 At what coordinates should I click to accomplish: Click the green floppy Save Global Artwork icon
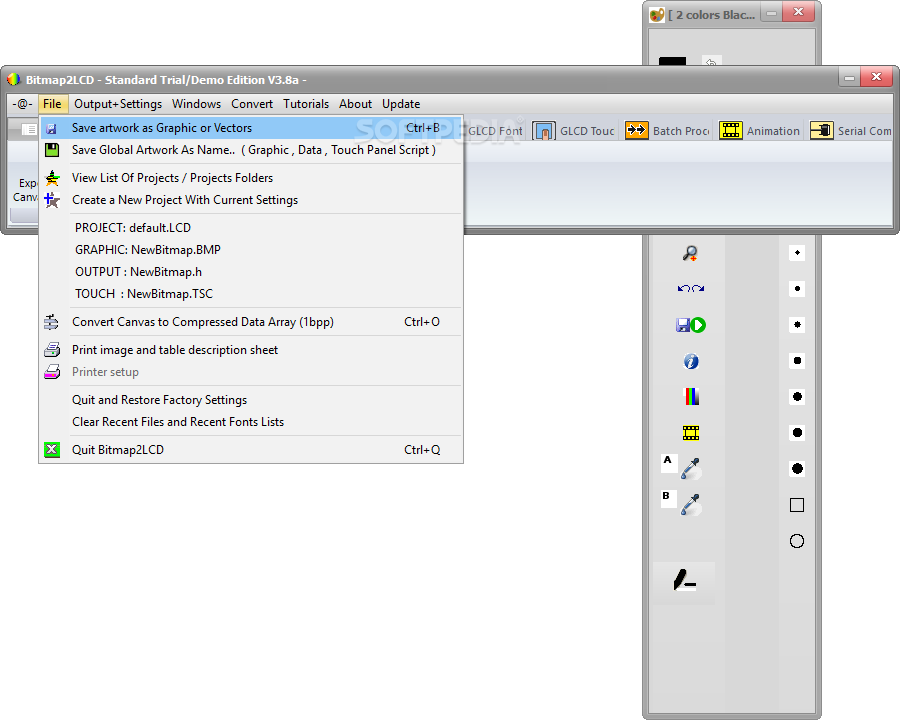tap(52, 150)
